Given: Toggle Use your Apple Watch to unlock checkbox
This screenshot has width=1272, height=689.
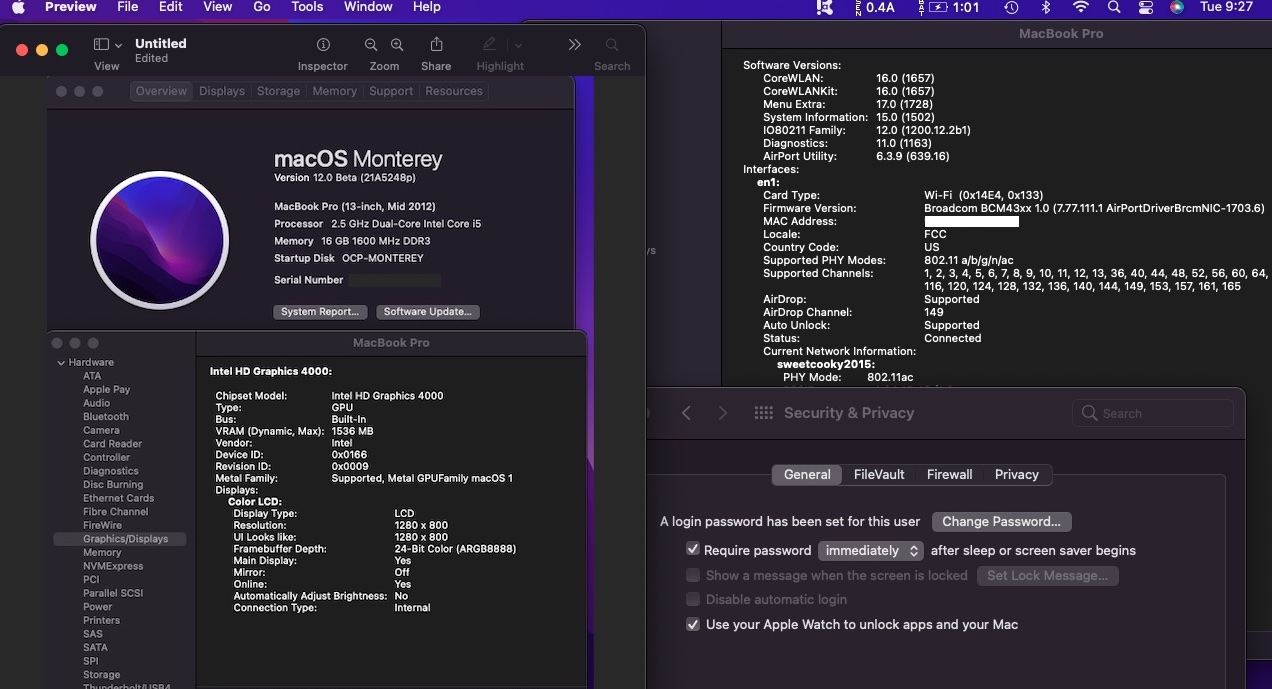Looking at the screenshot, I should click(x=692, y=624).
